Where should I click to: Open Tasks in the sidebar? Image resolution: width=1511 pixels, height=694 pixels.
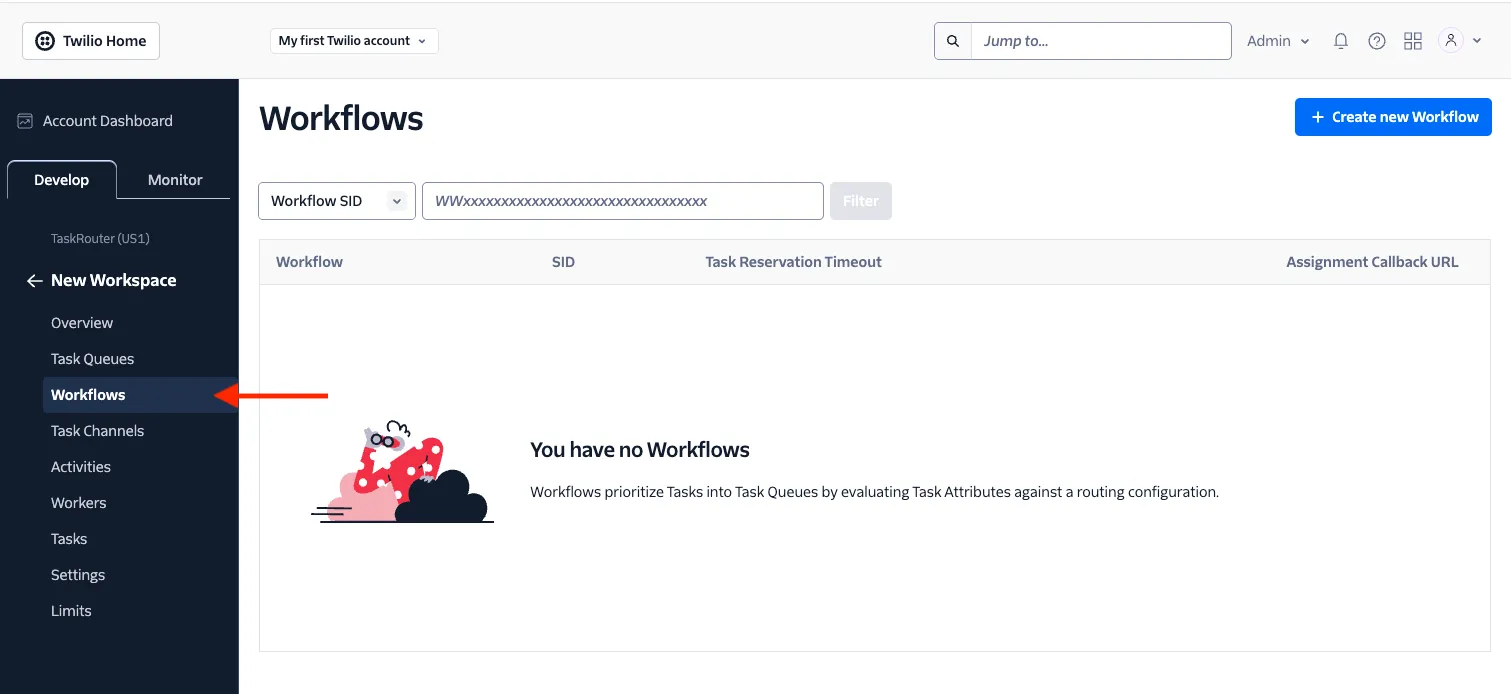pos(69,539)
